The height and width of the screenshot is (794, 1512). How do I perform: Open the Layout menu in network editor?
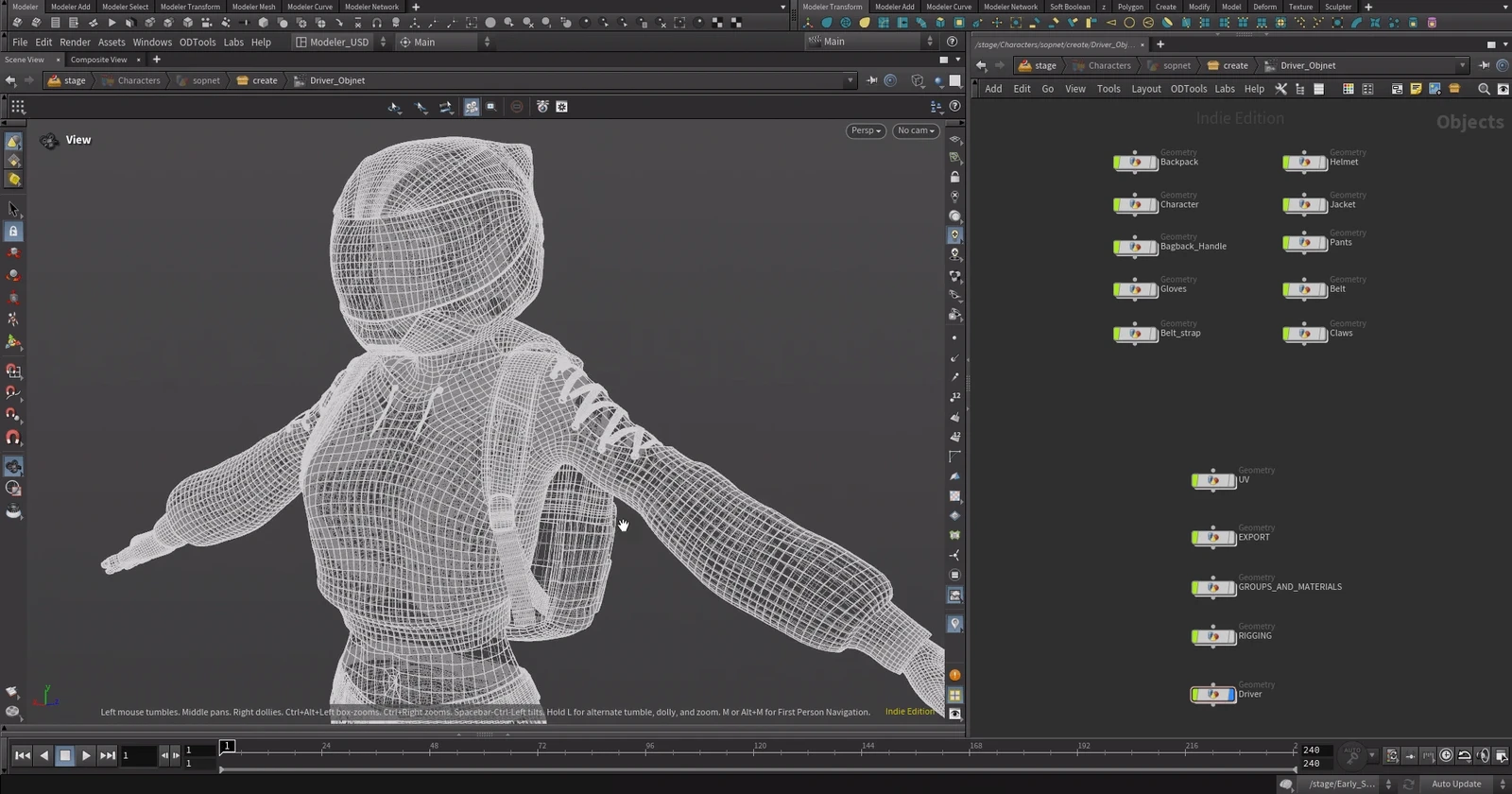point(1145,89)
